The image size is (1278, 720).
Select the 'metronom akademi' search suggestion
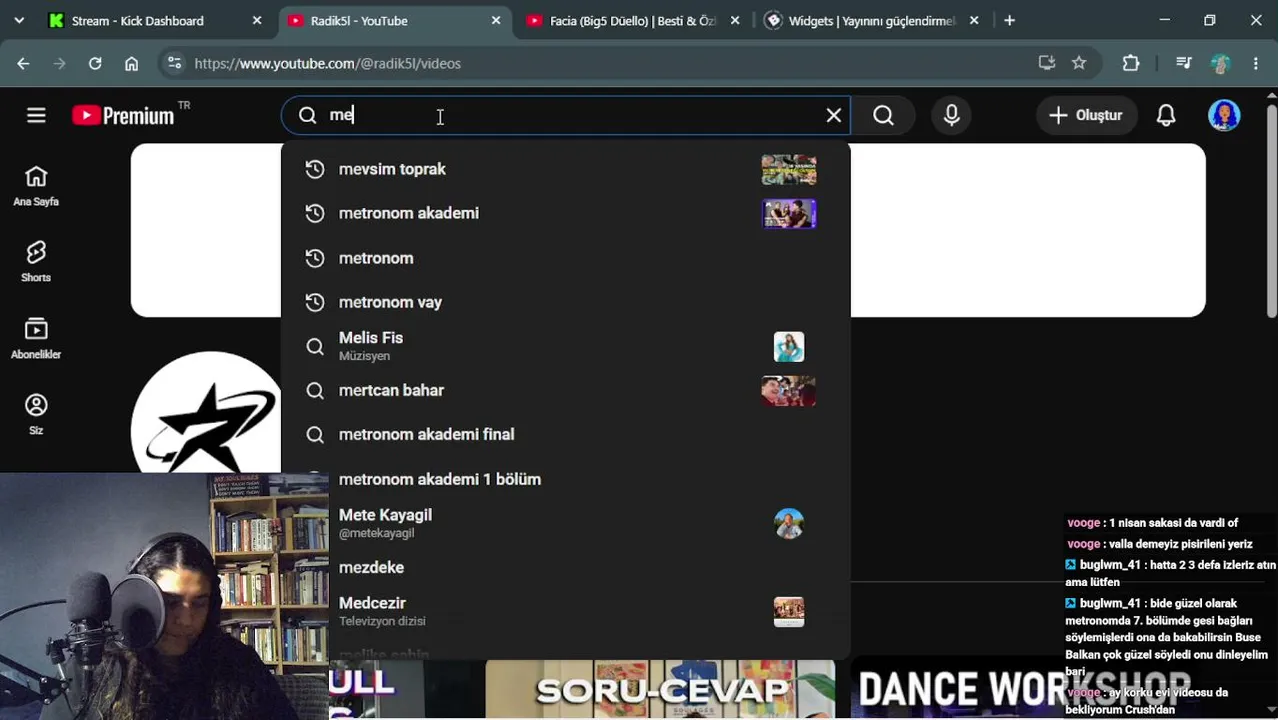(x=566, y=213)
